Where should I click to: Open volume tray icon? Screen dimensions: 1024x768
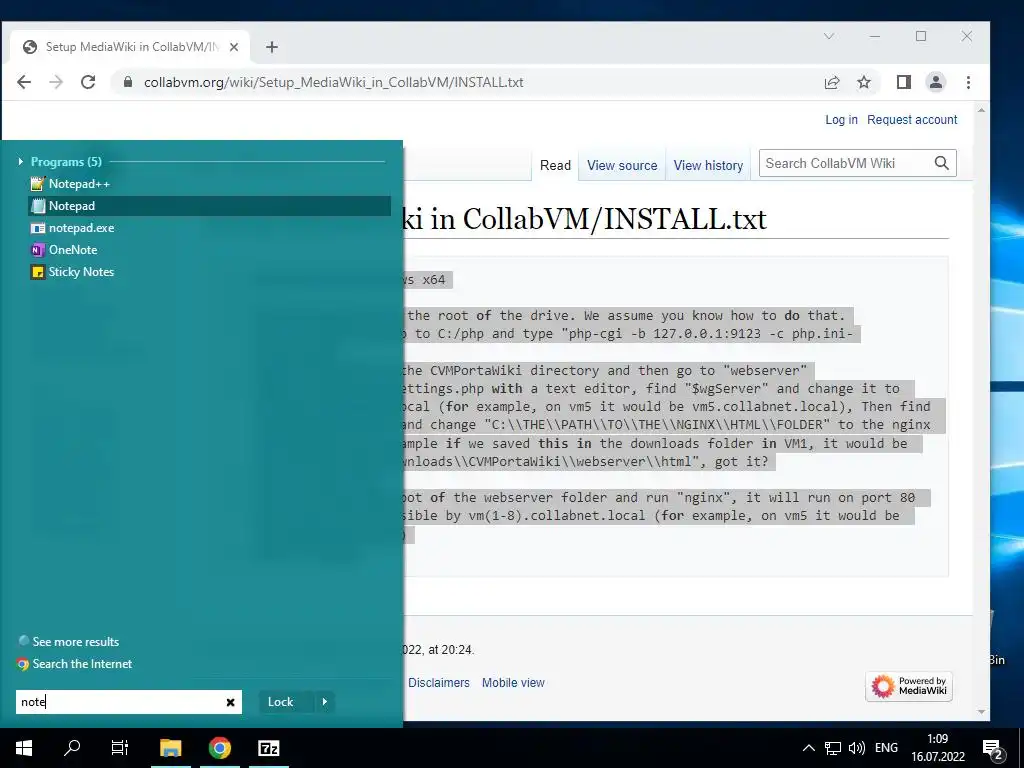pyautogui.click(x=856, y=748)
